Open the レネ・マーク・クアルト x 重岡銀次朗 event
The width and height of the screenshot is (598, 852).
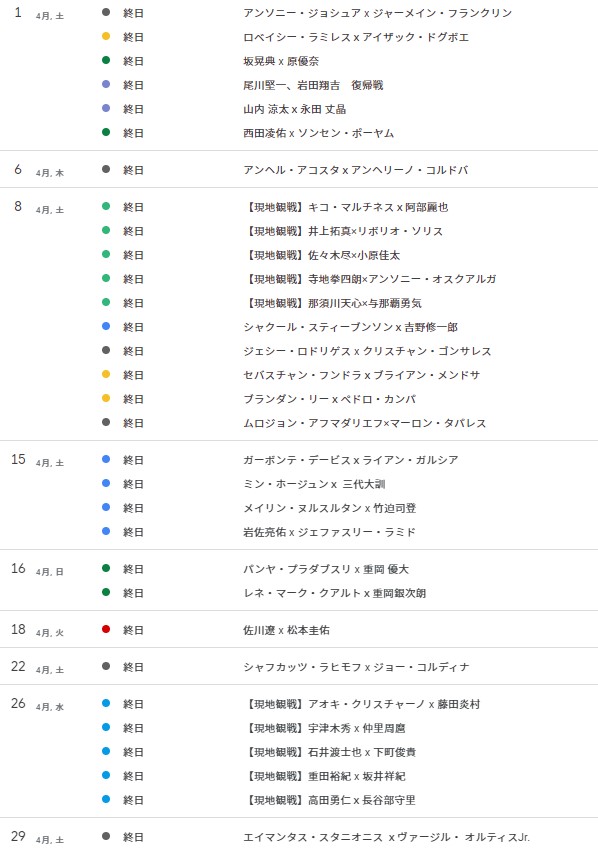tap(335, 593)
